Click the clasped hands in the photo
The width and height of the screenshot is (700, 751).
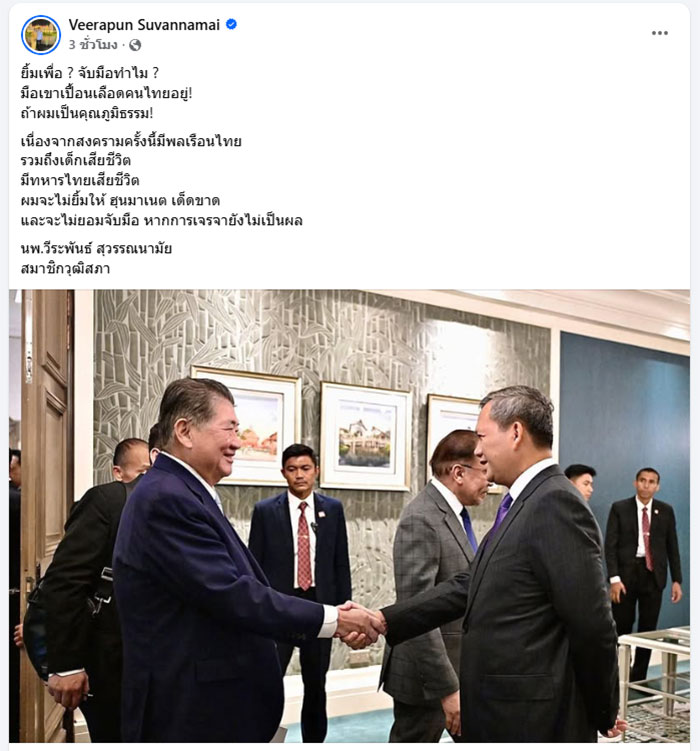point(360,624)
